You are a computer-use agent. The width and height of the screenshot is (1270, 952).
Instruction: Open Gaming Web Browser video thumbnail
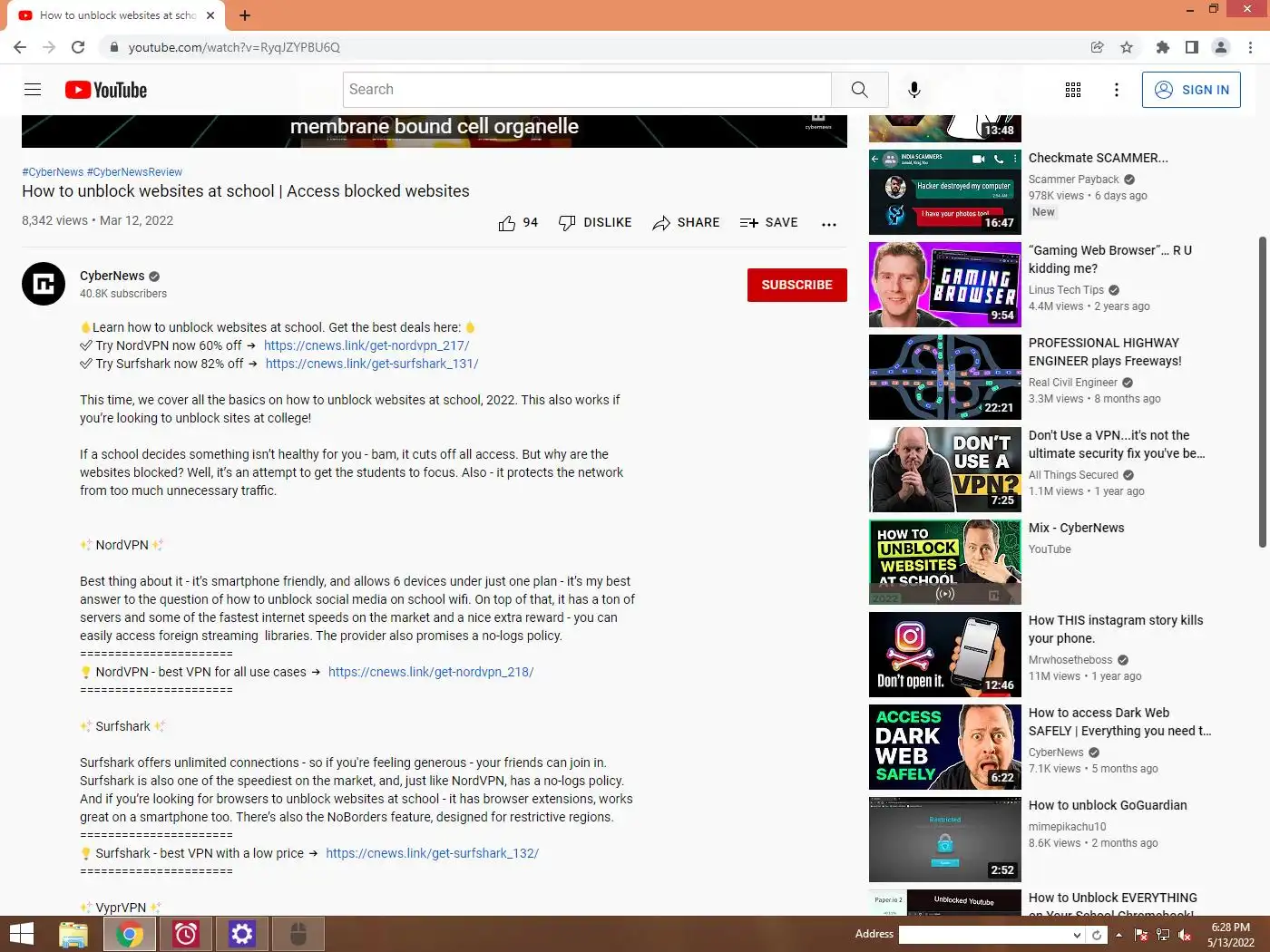[x=945, y=285]
